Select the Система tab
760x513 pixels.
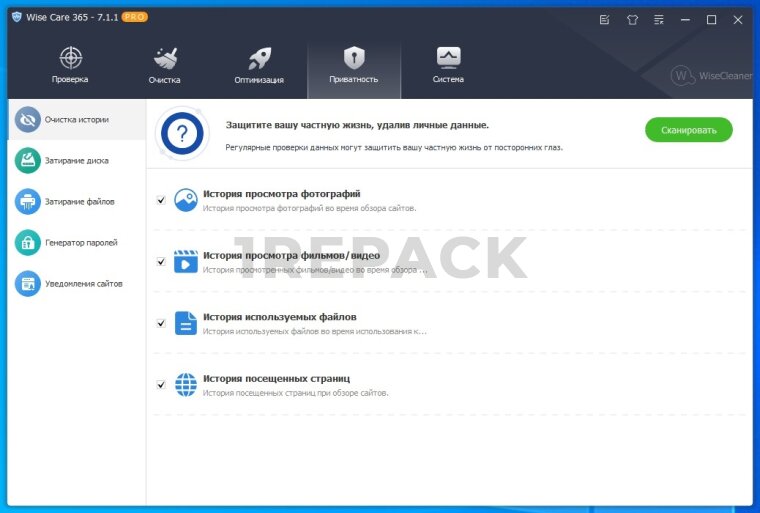click(x=448, y=66)
